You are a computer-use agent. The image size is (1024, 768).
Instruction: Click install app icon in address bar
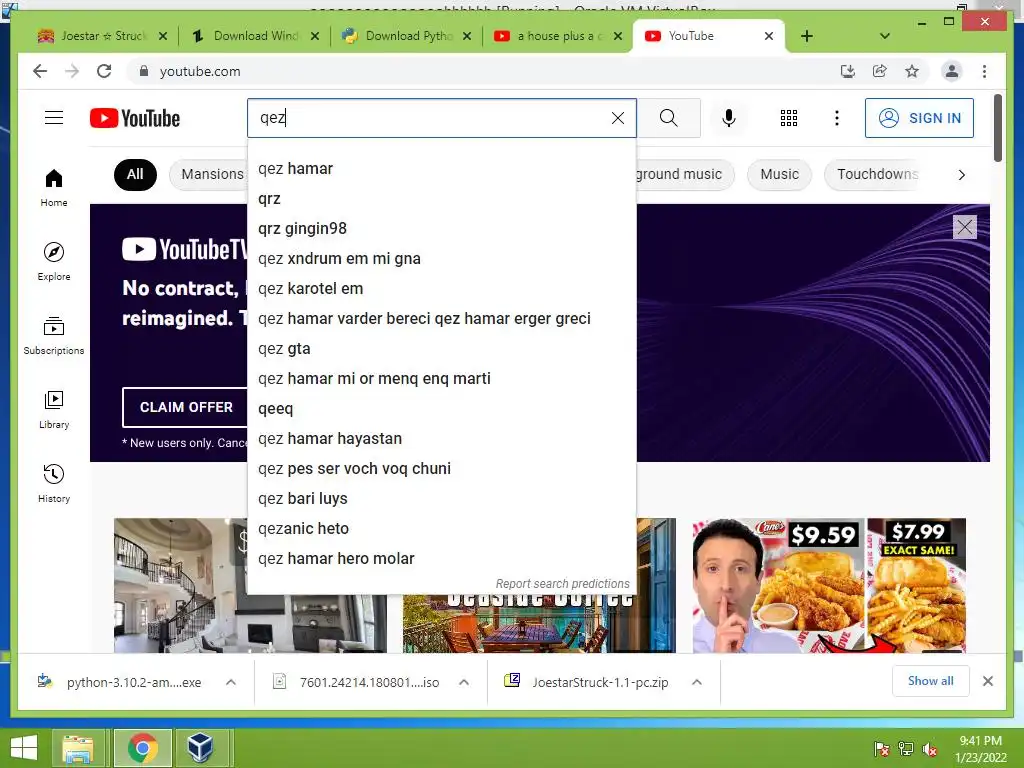click(x=847, y=71)
